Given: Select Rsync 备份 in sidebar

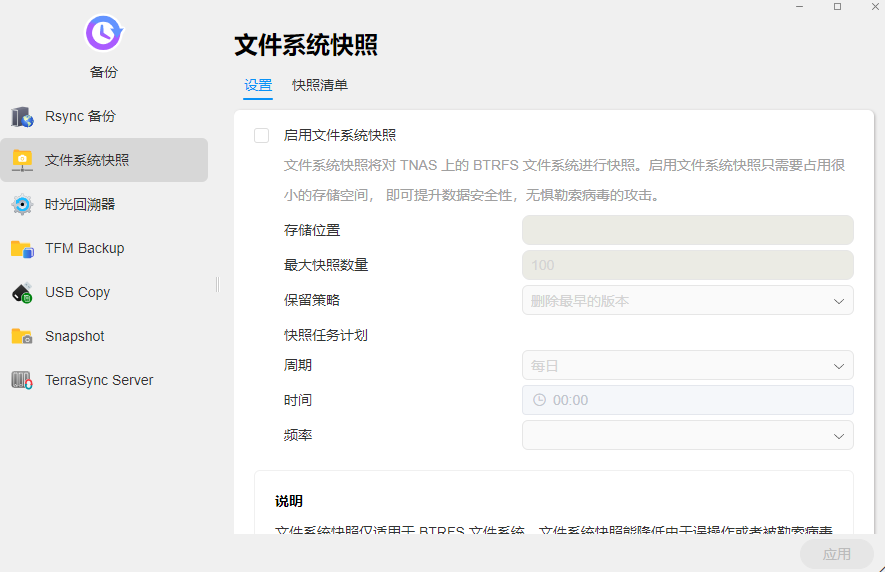Looking at the screenshot, I should (x=80, y=116).
